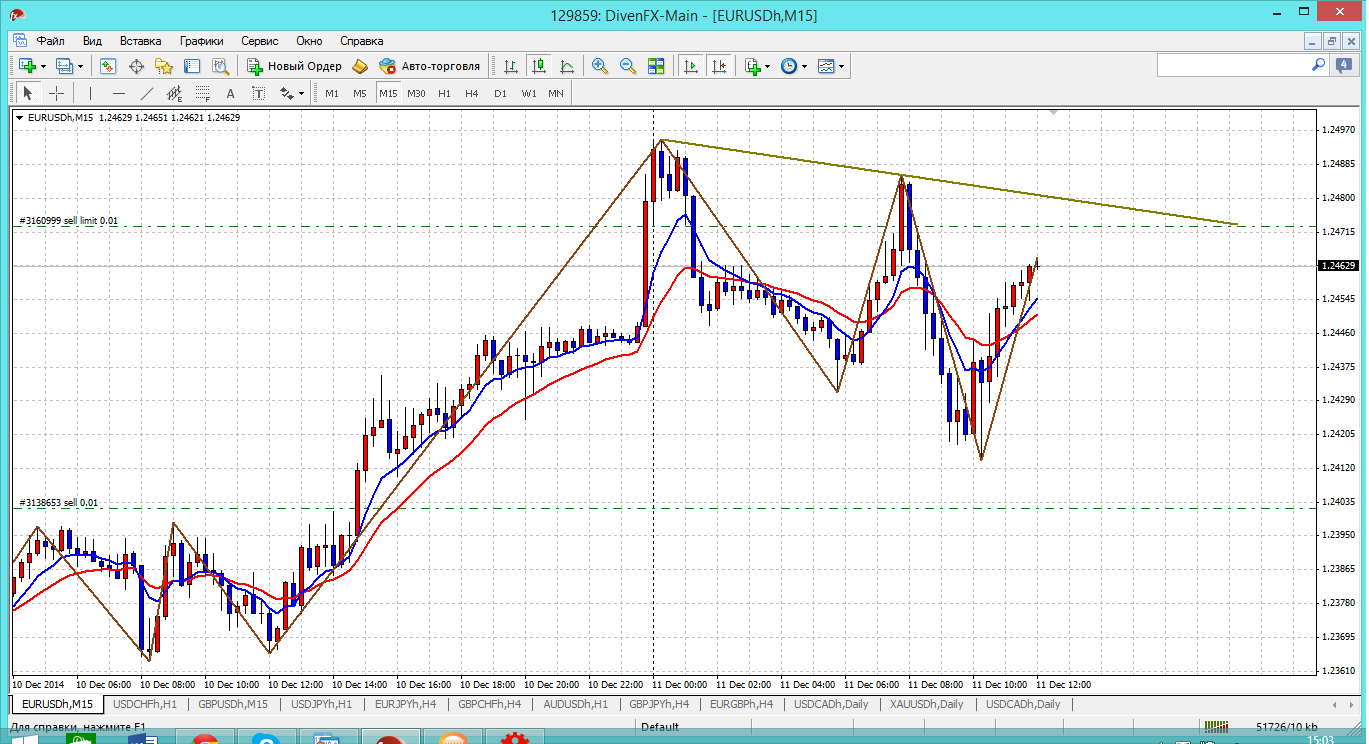Open the Market Watch window icon
1369x744 pixels.
pyautogui.click(x=108, y=66)
